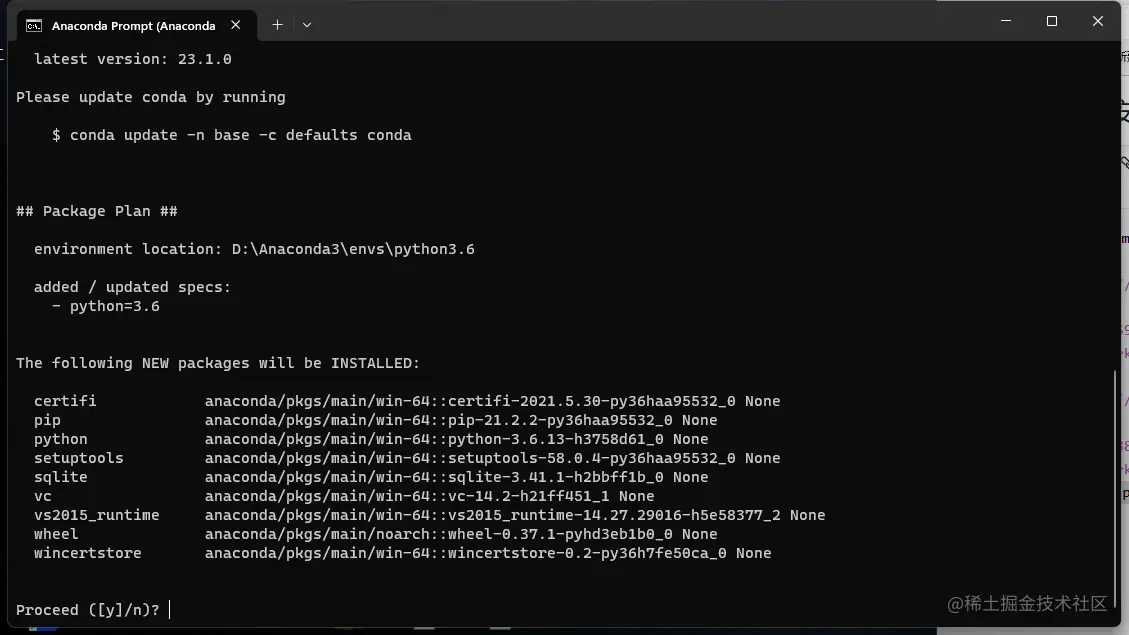Expand the new tab profile dropdown chevron
The image size is (1129, 635).
click(307, 25)
